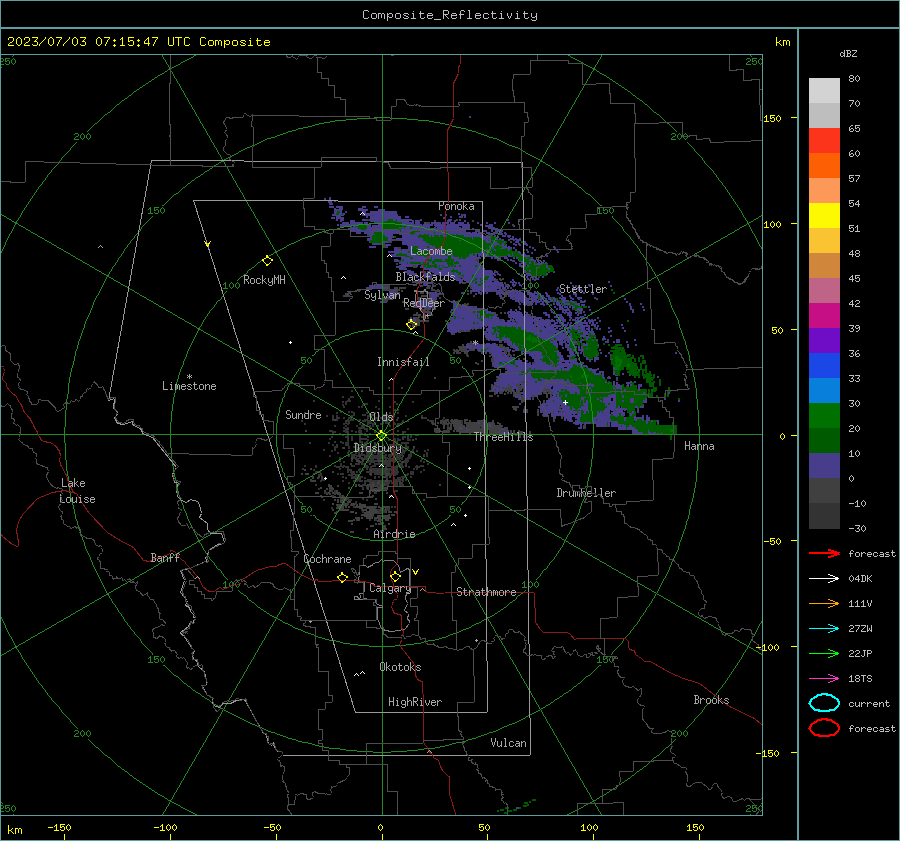Image resolution: width=900 pixels, height=841 pixels.
Task: Click the Cochrane city label
Action: pos(327,559)
